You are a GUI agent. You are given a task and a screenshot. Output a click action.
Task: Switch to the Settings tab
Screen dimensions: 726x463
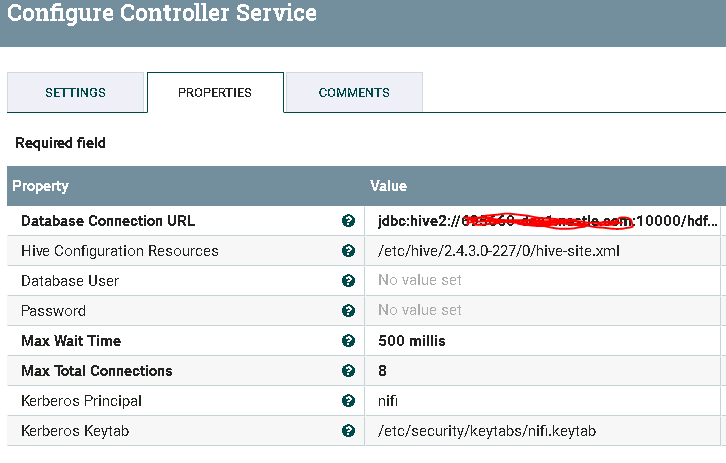75,93
